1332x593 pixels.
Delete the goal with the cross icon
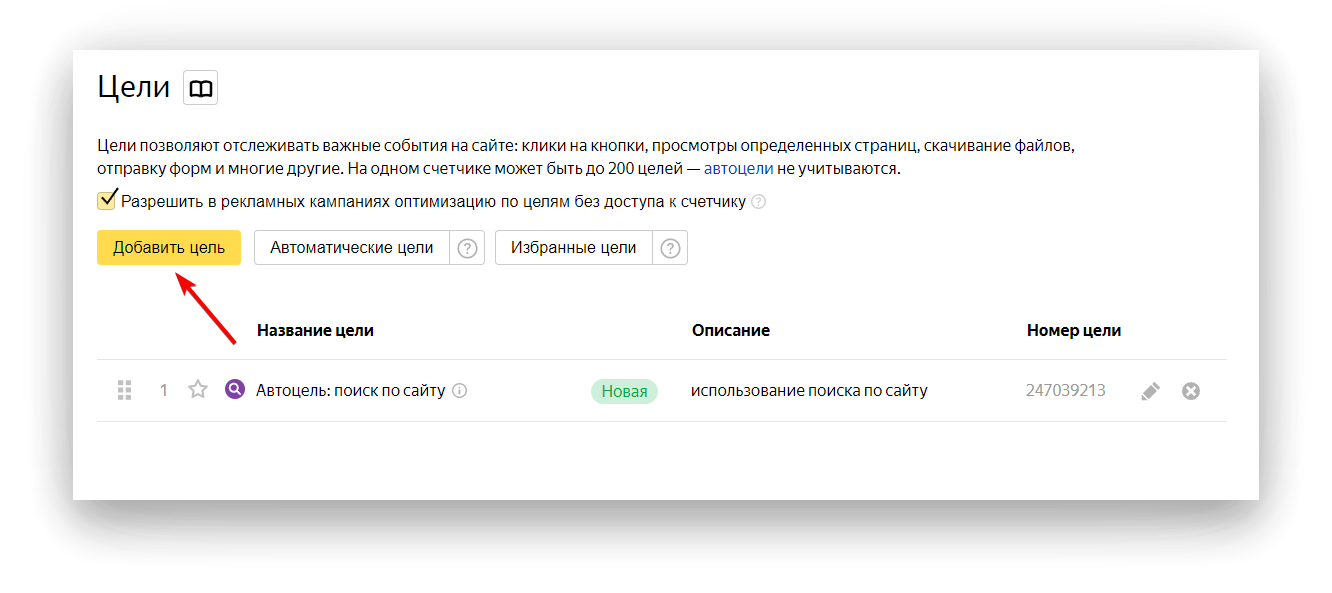point(1191,391)
